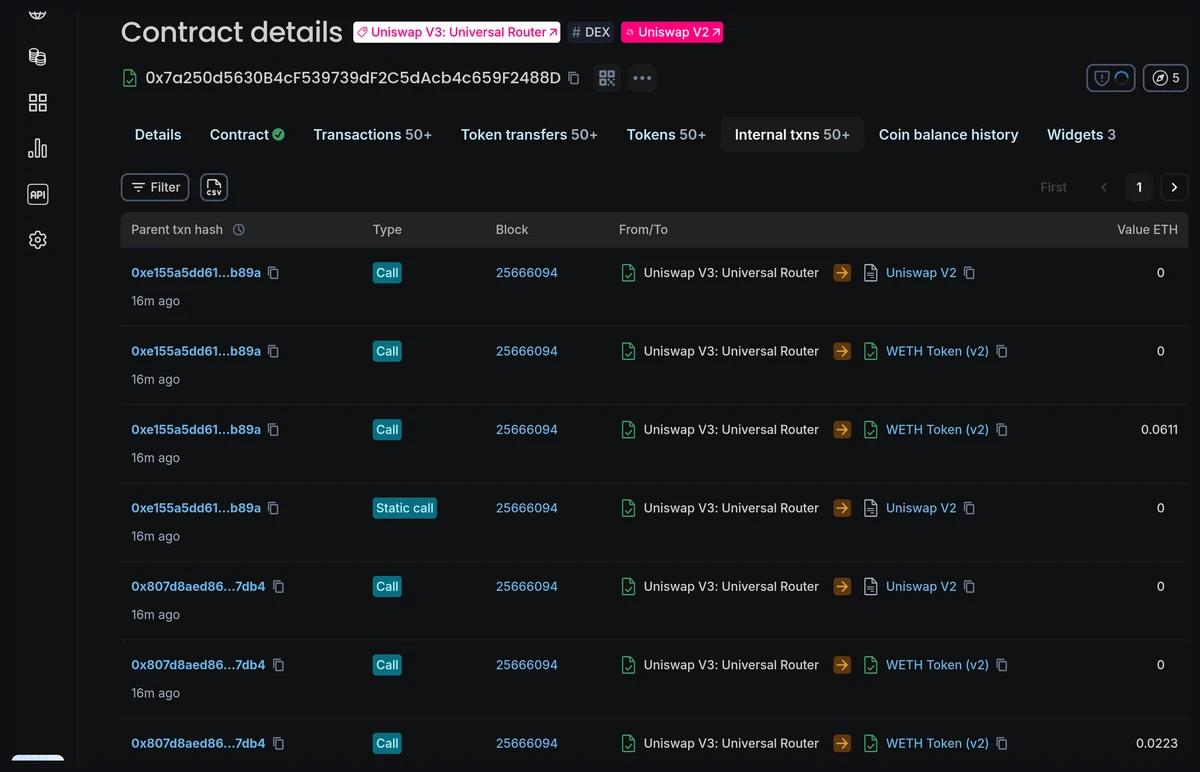Screen dimensions: 1200x772
Task: Show the address QR code
Action: click(x=606, y=78)
